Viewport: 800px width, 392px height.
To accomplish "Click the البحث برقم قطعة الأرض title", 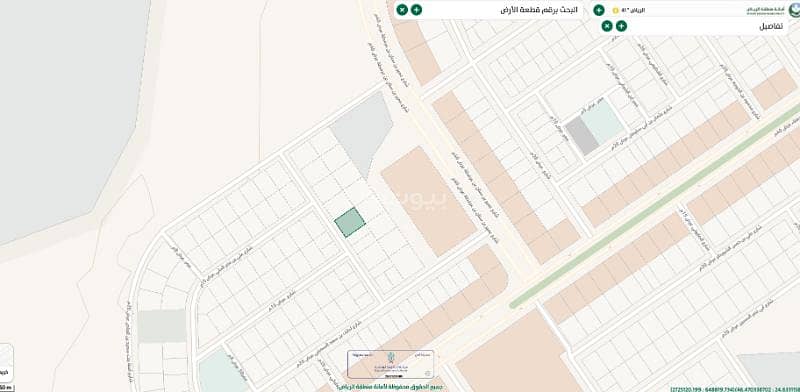I will click(x=539, y=10).
